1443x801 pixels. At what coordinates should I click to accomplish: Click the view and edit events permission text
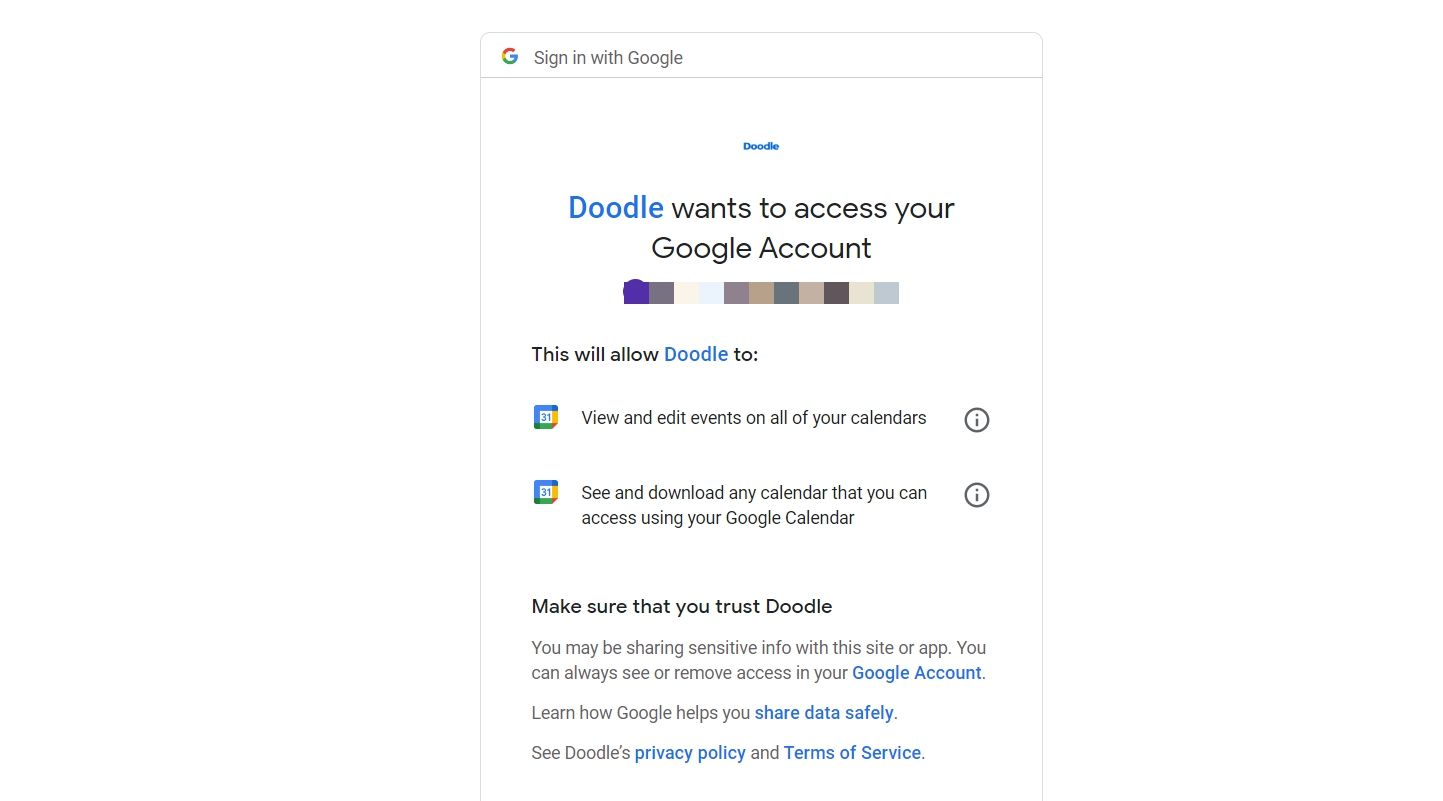pyautogui.click(x=753, y=418)
